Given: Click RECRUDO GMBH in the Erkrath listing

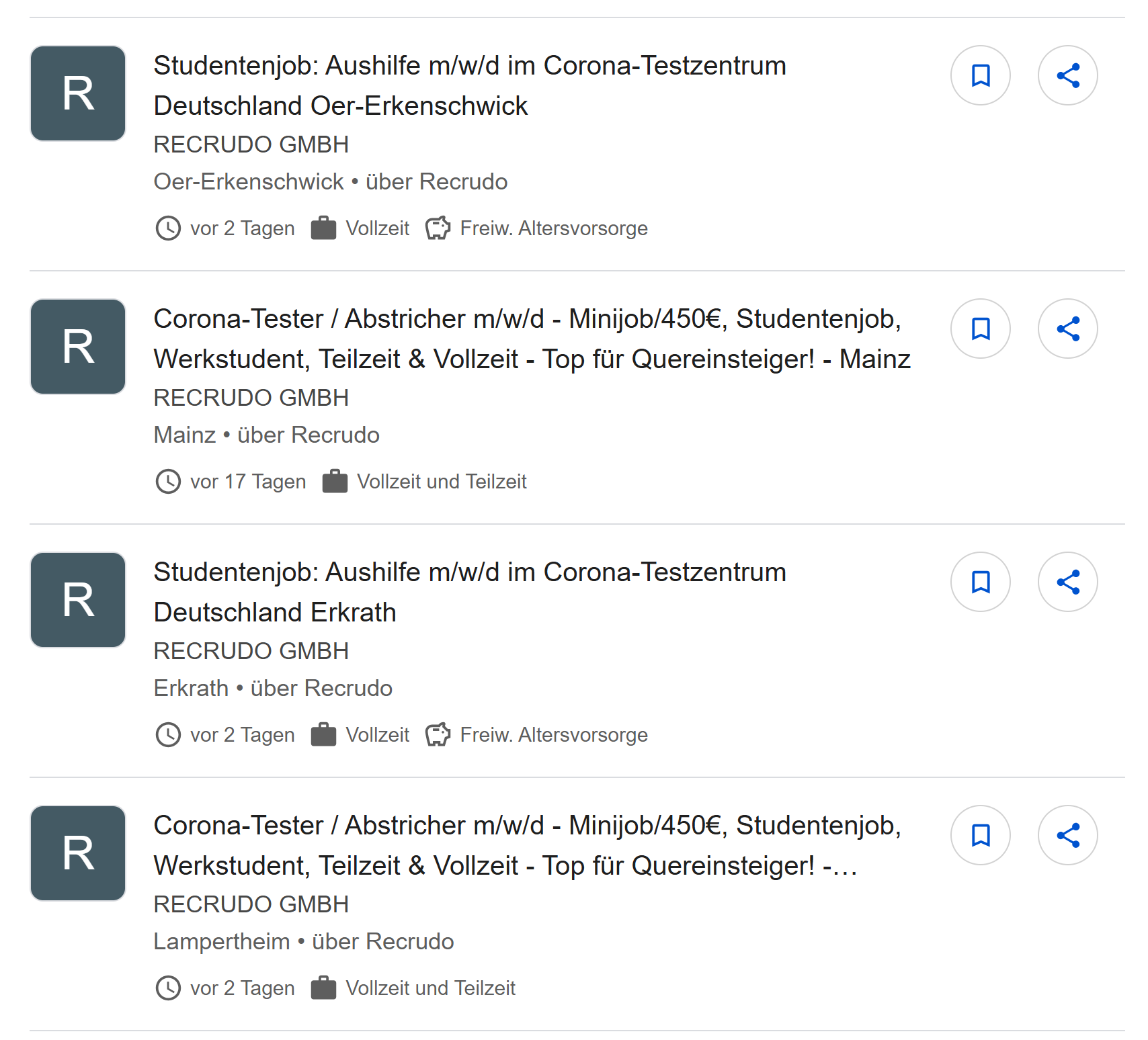Looking at the screenshot, I should pos(251,651).
